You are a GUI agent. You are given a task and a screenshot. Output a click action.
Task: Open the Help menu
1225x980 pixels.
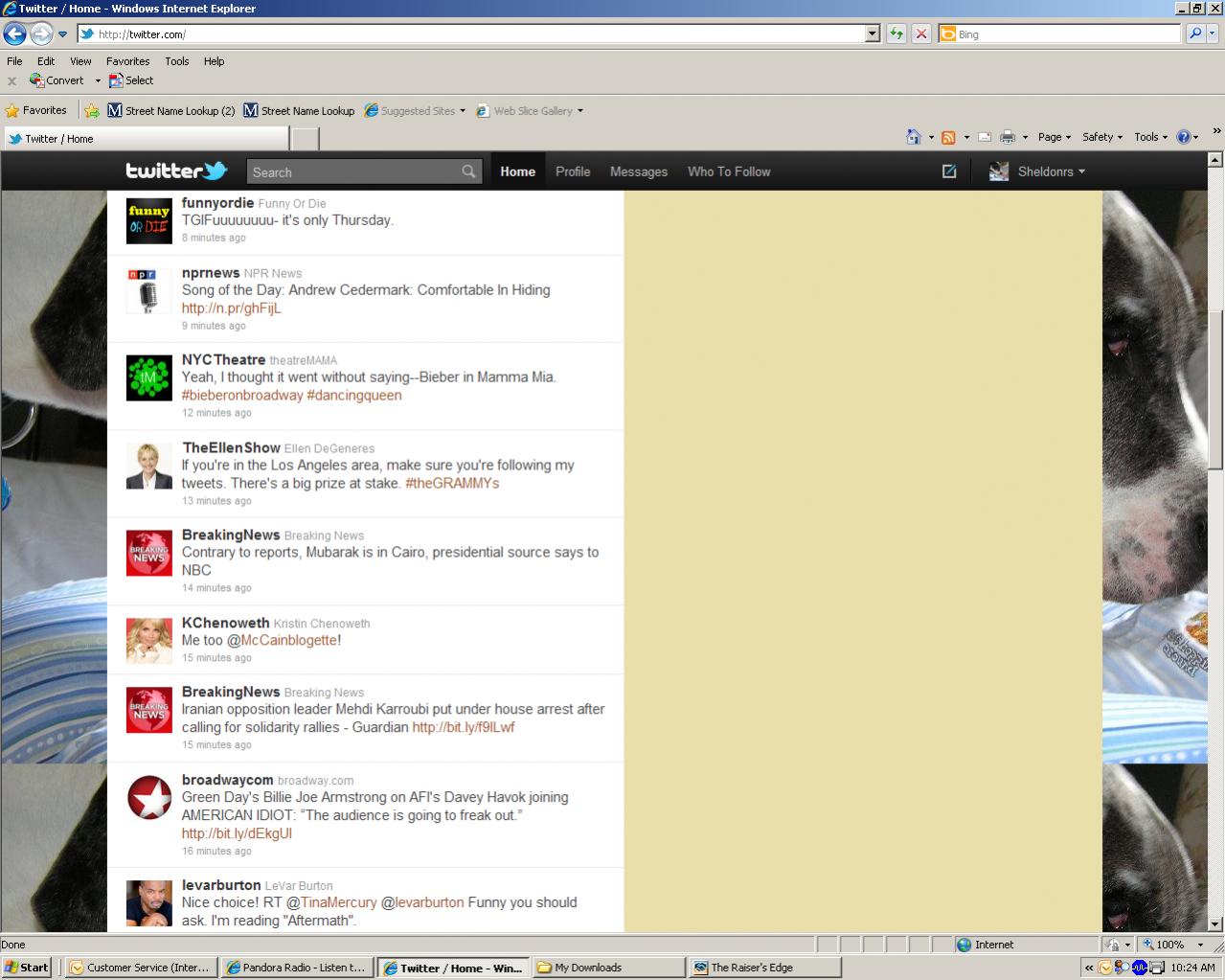[214, 60]
